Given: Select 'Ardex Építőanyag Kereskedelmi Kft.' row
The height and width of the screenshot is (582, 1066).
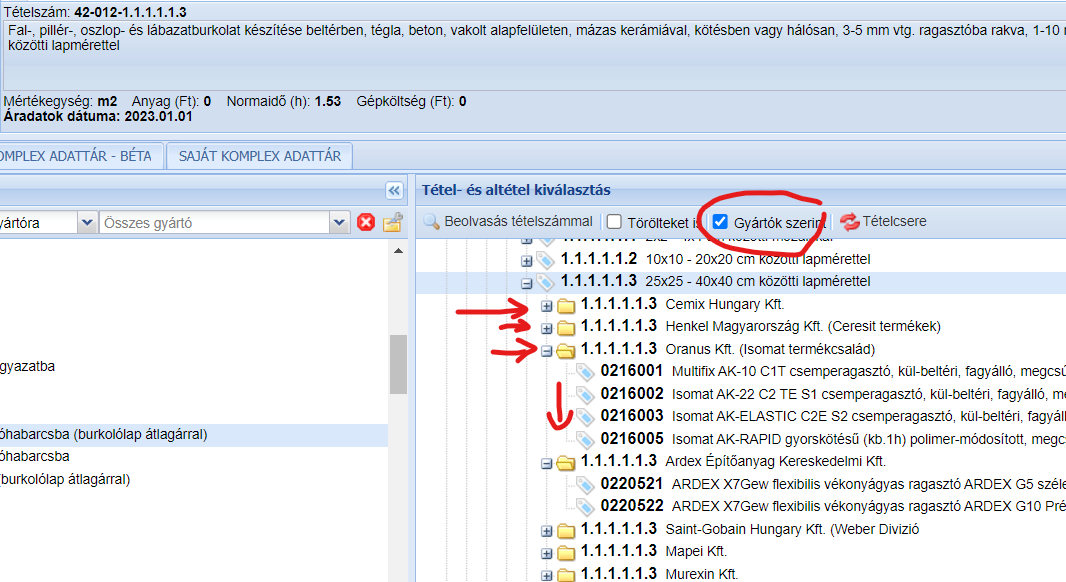Looking at the screenshot, I should click(776, 461).
